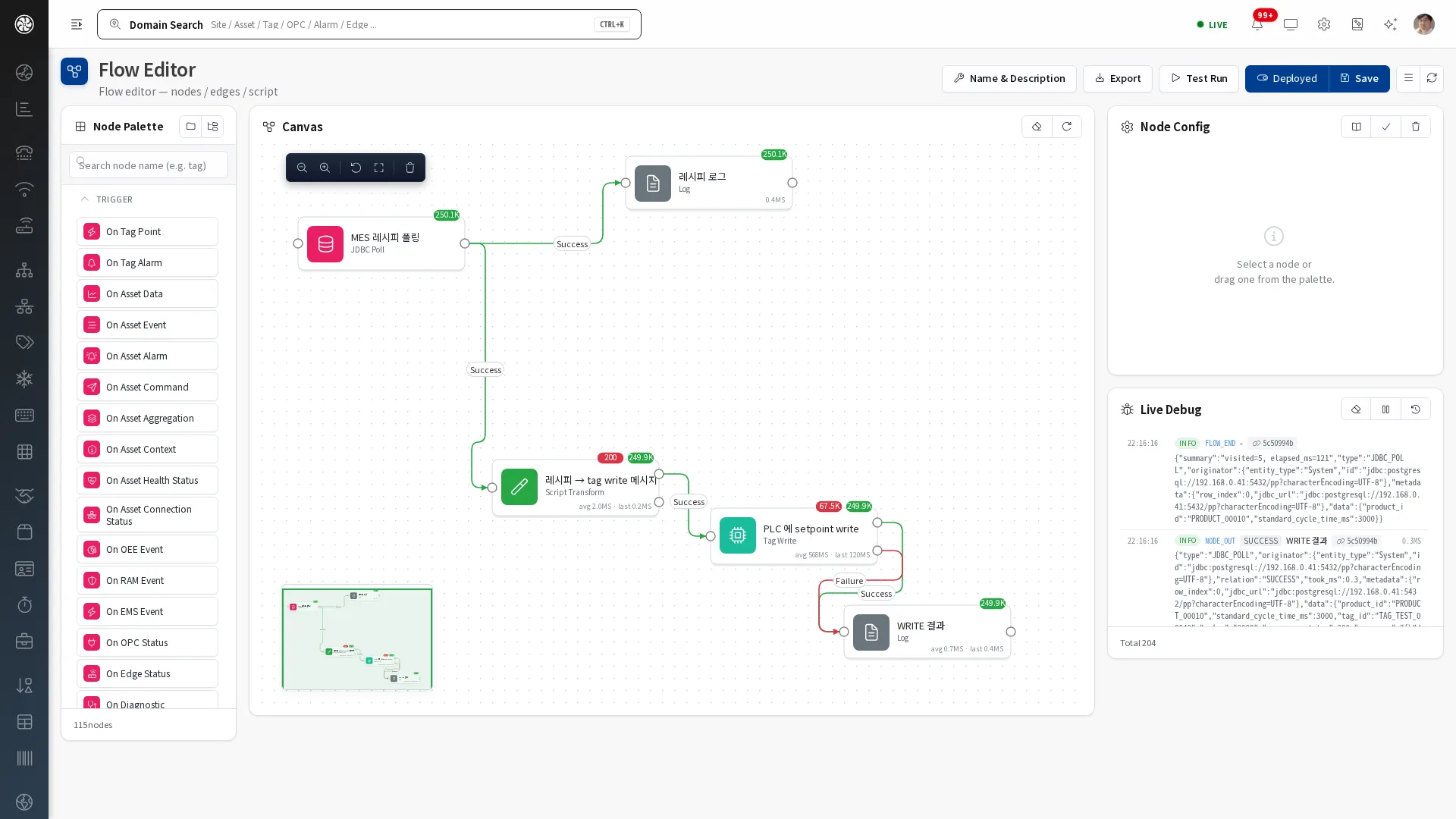Click the LIVE status indicator

click(1212, 24)
